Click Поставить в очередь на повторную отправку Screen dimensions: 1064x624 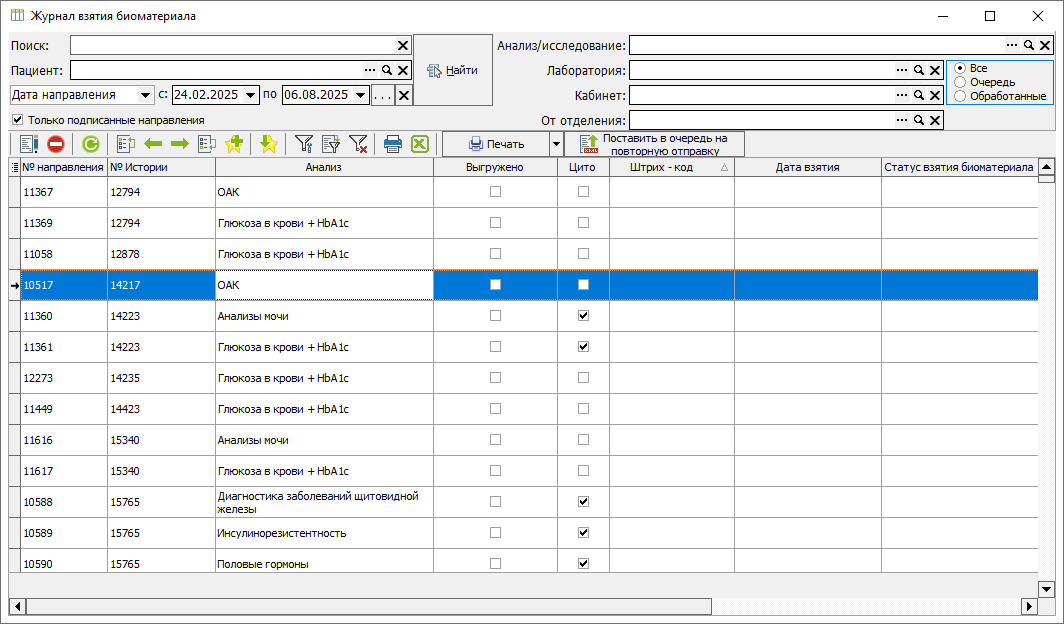(654, 144)
